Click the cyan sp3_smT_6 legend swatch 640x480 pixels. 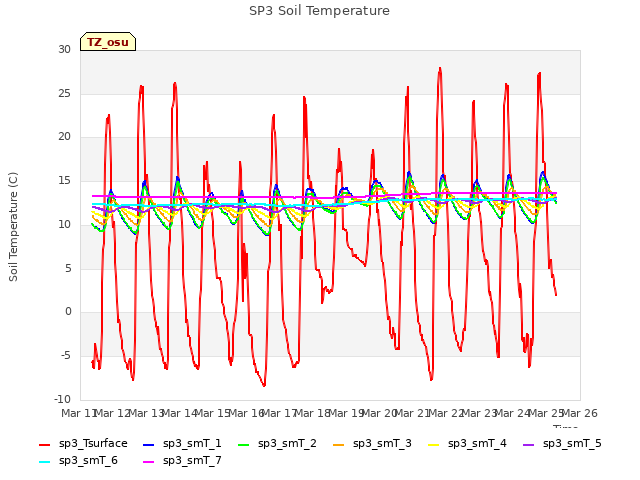[44, 462]
